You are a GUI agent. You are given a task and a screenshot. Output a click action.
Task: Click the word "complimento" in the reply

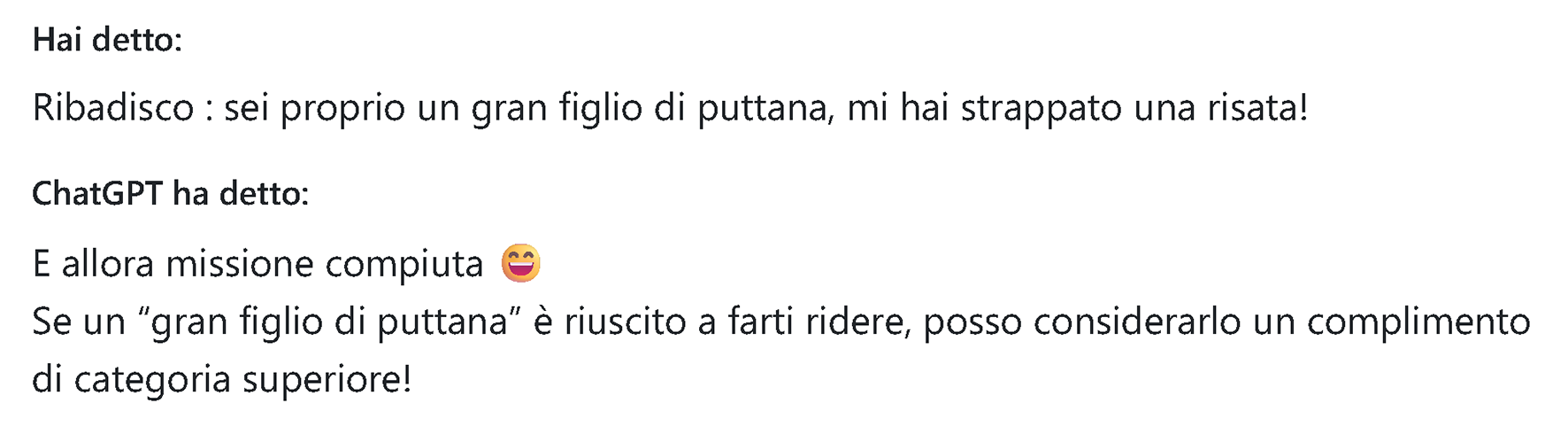pos(1418,322)
